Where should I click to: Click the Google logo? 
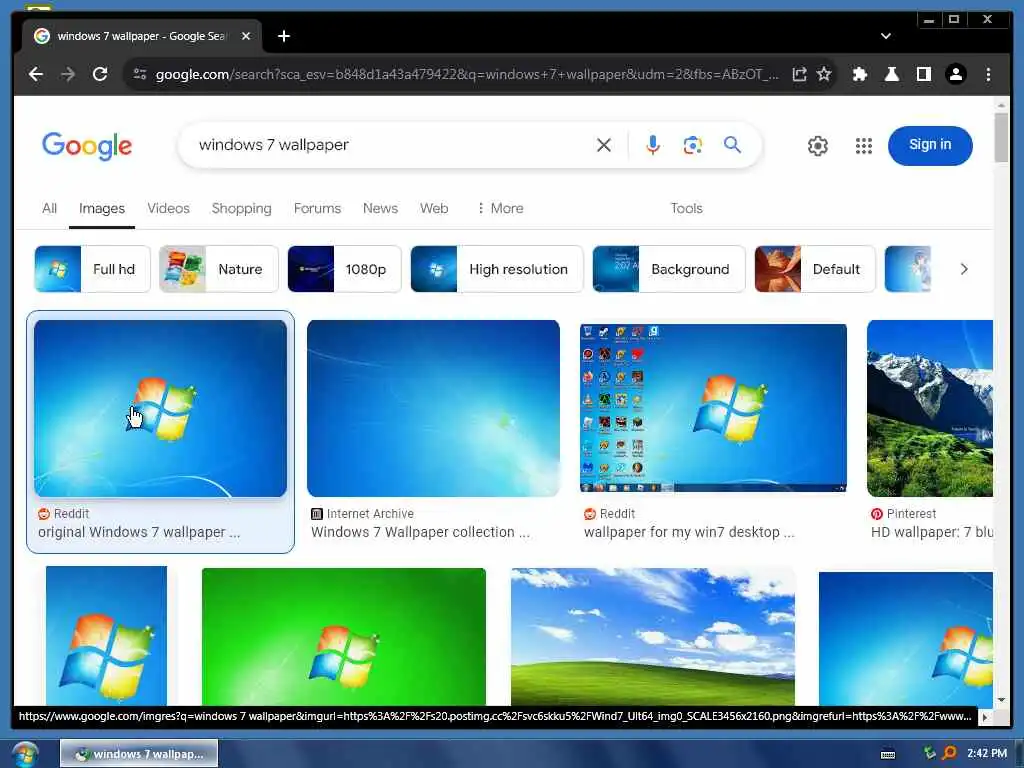tap(87, 146)
